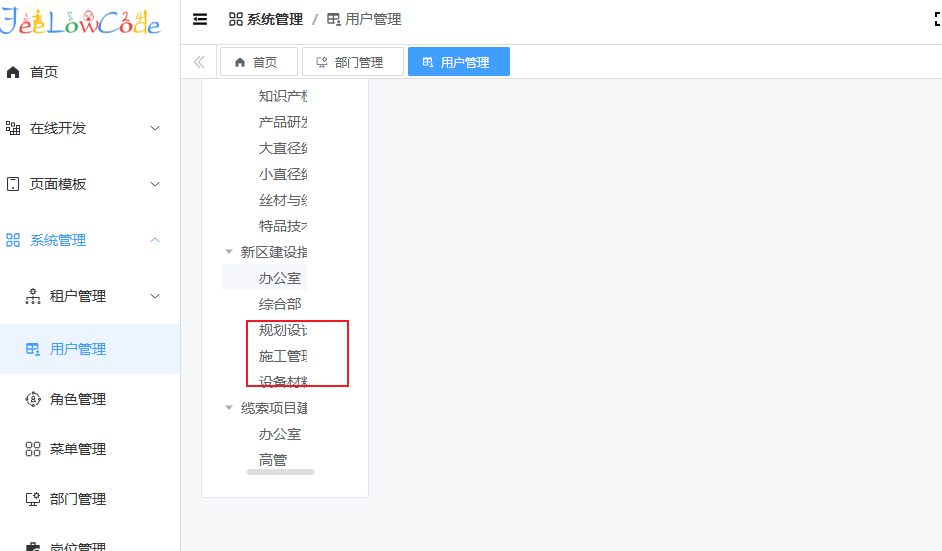Click the 菜单管理 grid icon in sidebar

tap(33, 449)
